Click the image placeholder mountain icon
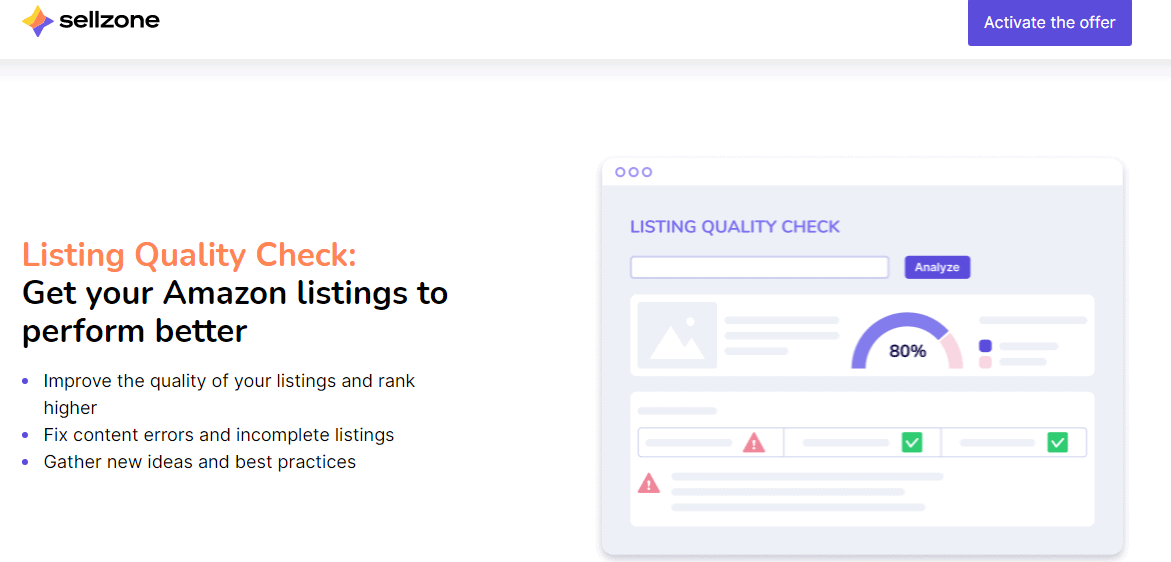The image size is (1171, 562). coord(677,335)
